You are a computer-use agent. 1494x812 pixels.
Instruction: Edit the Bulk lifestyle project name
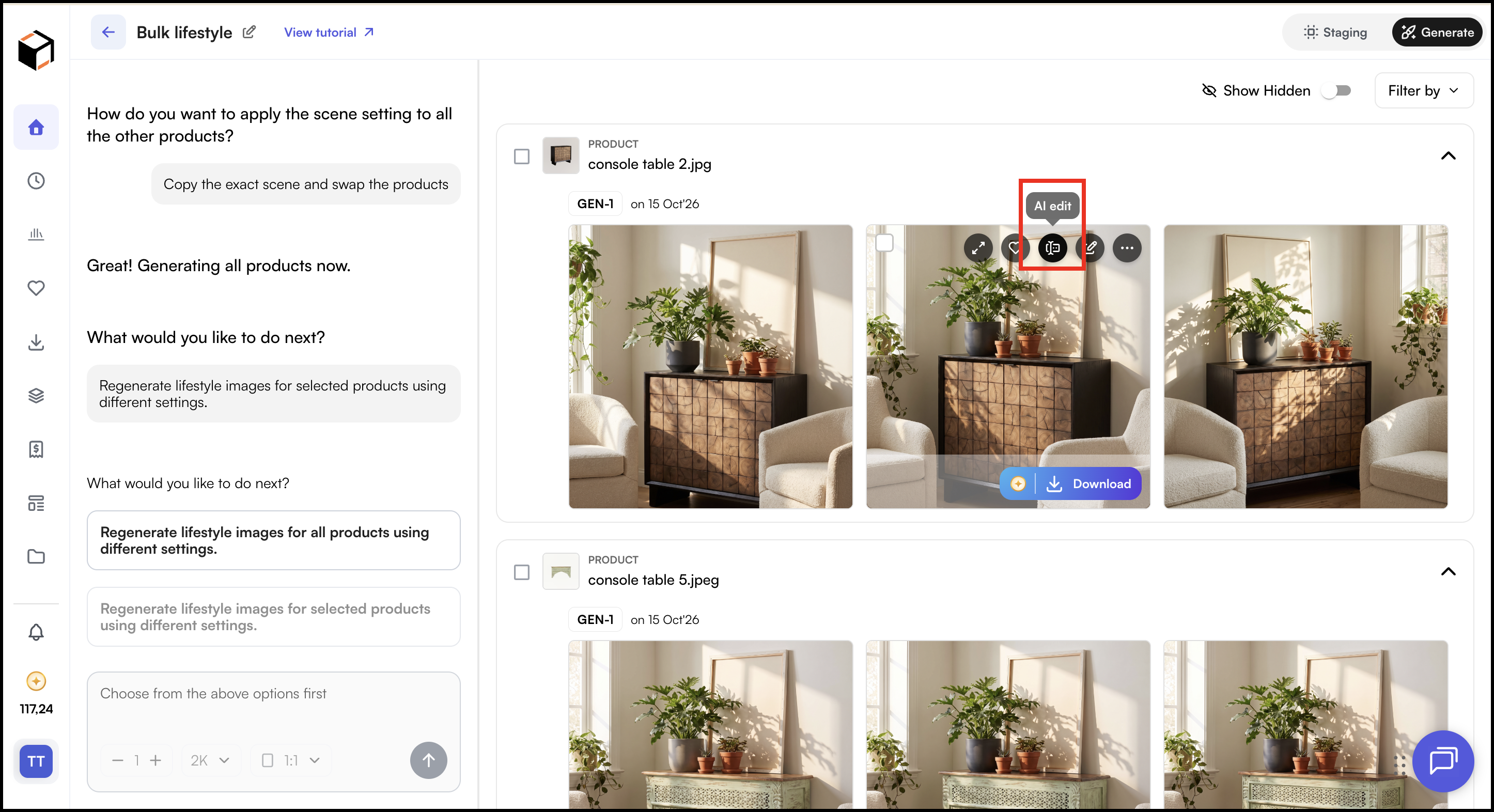click(250, 32)
